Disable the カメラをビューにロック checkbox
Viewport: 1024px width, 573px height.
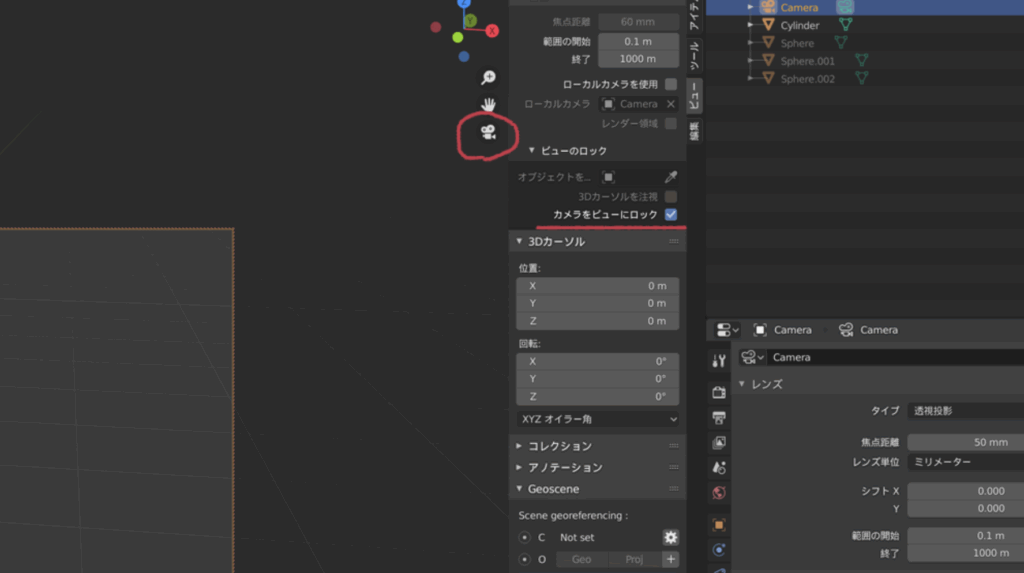point(671,215)
